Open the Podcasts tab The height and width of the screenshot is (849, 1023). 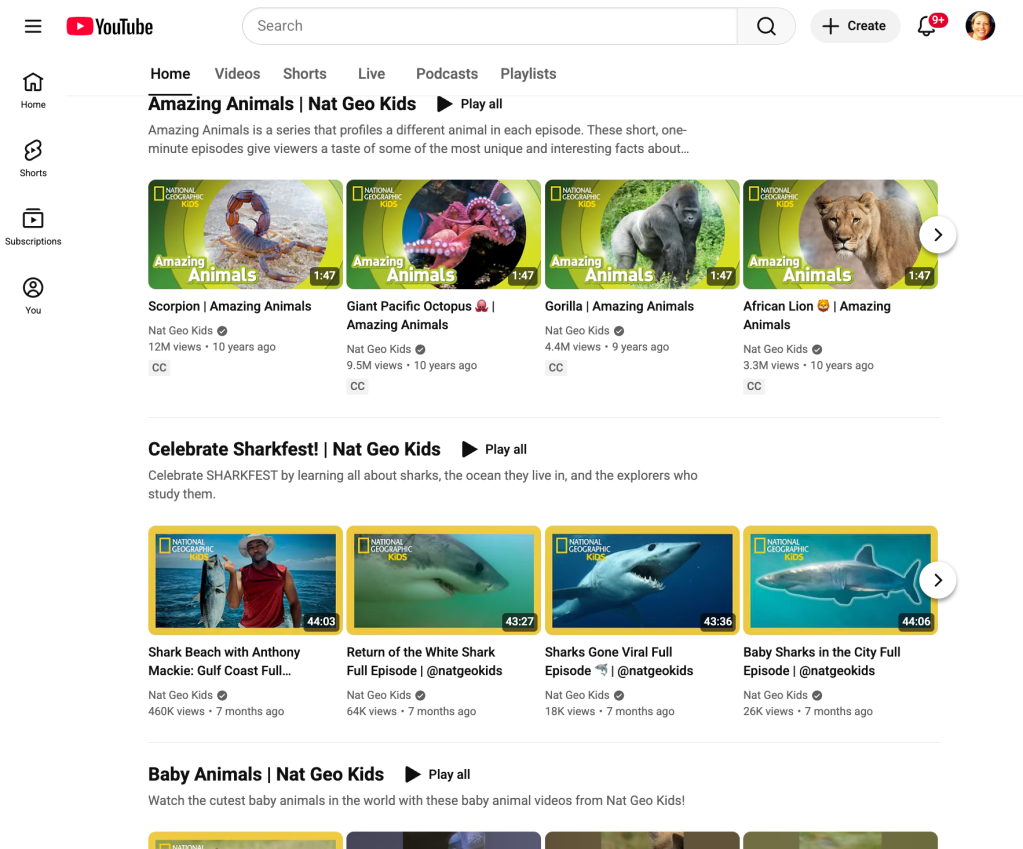point(446,74)
